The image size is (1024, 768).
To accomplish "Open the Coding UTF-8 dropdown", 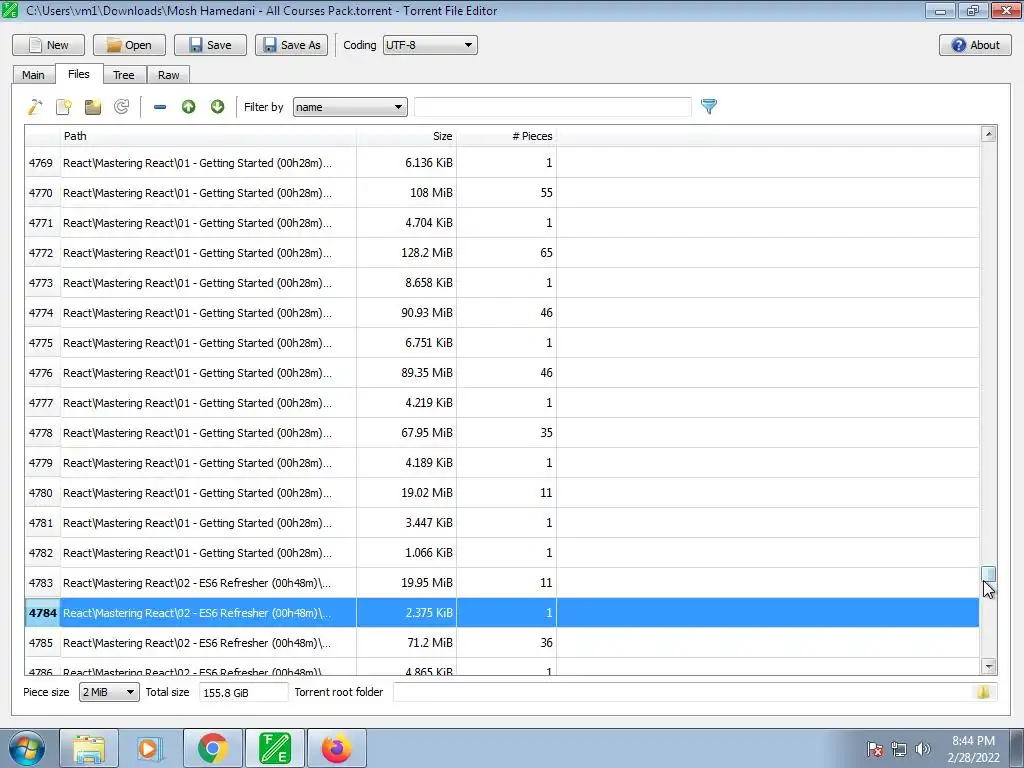I will (x=430, y=45).
